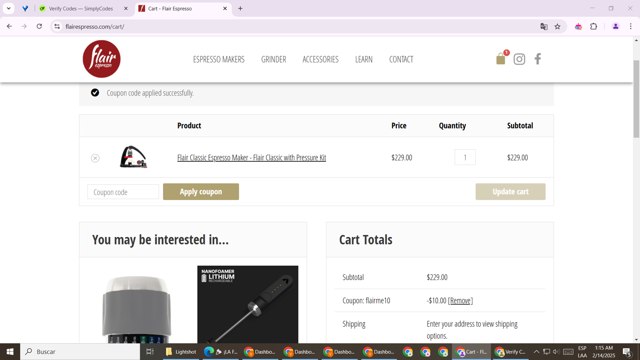Switch to Verify C... Chrome taskbar window
Viewport: 640px width, 360px height.
click(511, 351)
